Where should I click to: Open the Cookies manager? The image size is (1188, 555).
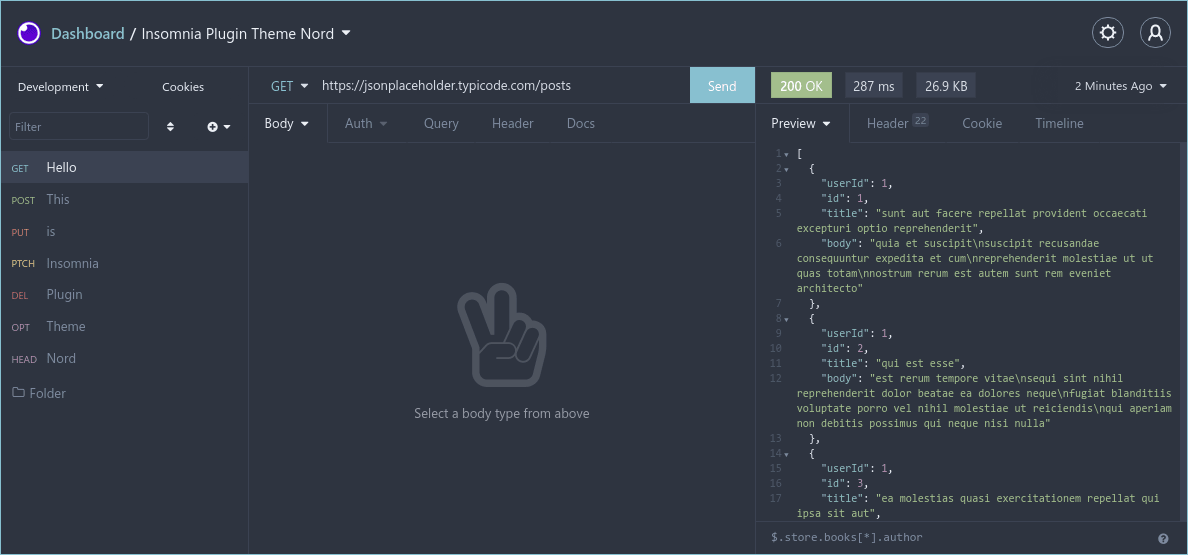(183, 86)
